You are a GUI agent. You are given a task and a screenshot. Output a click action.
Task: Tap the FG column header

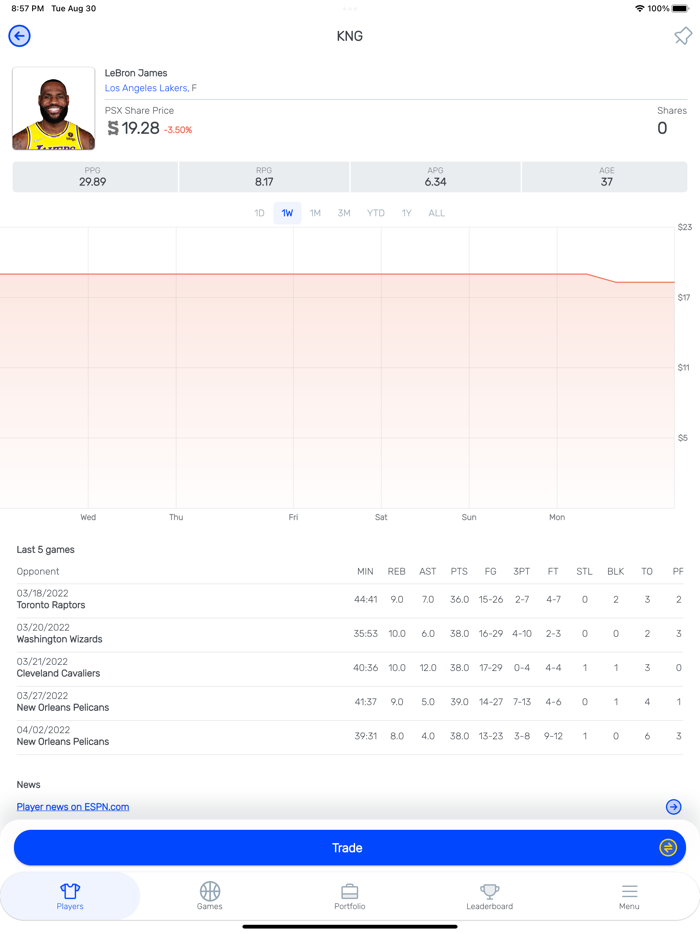pyautogui.click(x=490, y=571)
